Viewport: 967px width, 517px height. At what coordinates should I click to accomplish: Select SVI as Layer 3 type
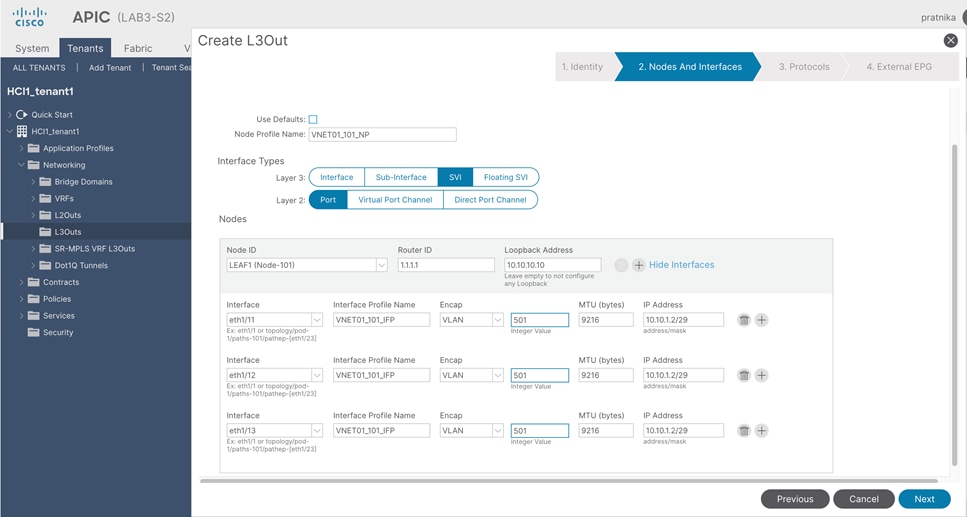point(455,177)
